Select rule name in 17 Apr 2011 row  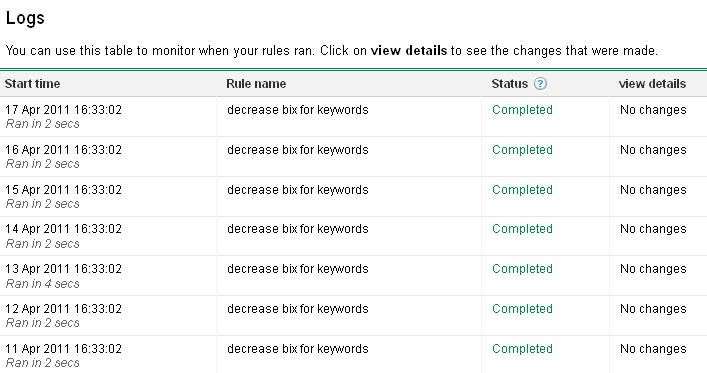[x=298, y=110]
